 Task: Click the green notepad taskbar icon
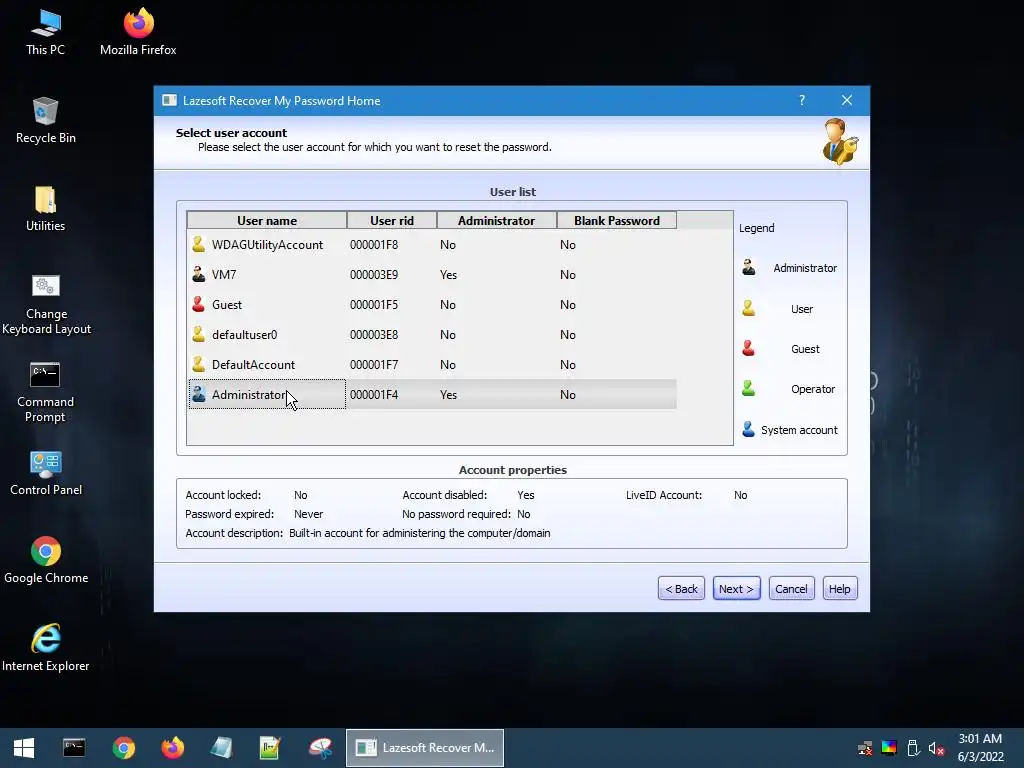tap(270, 748)
